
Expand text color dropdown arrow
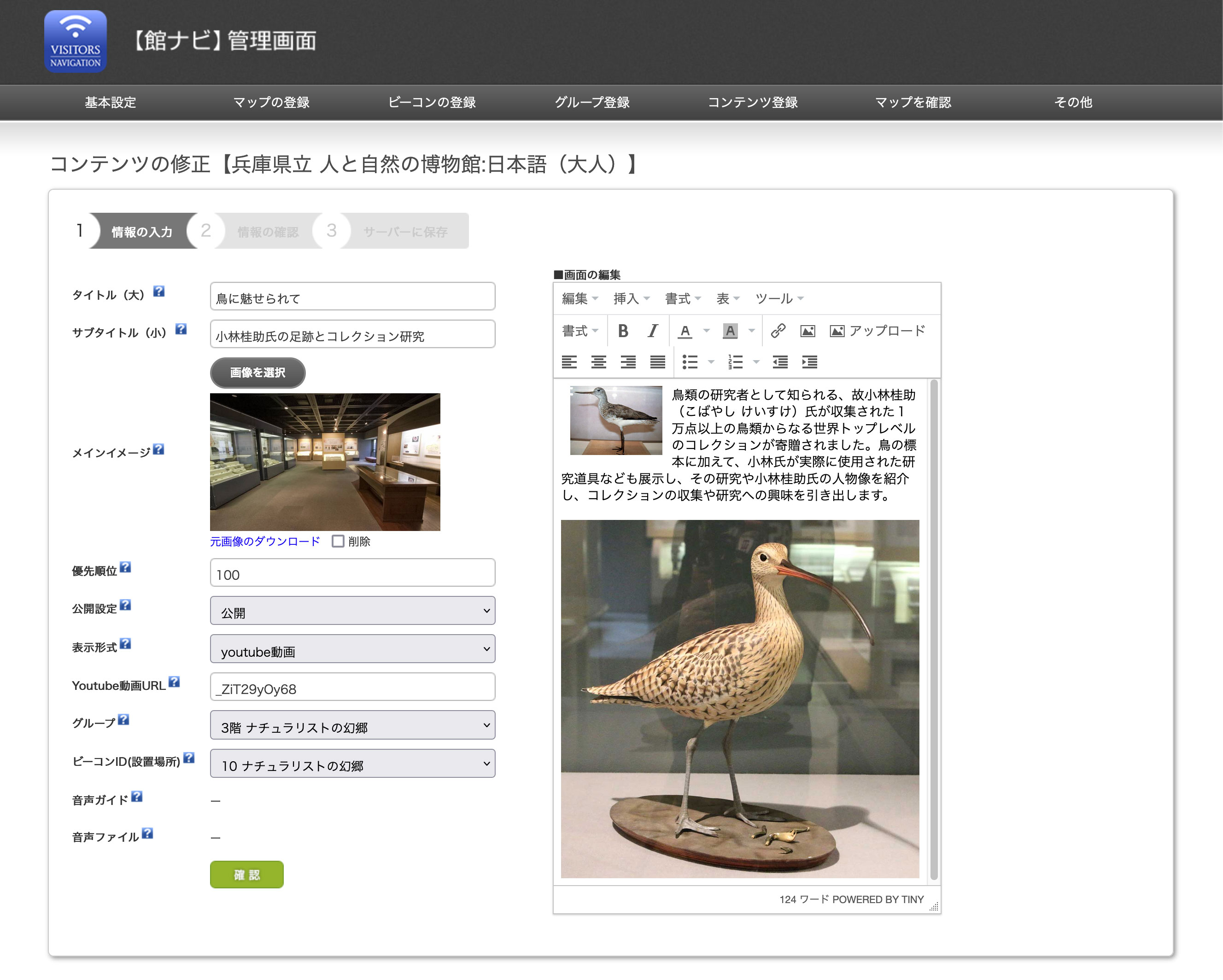pyautogui.click(x=706, y=331)
